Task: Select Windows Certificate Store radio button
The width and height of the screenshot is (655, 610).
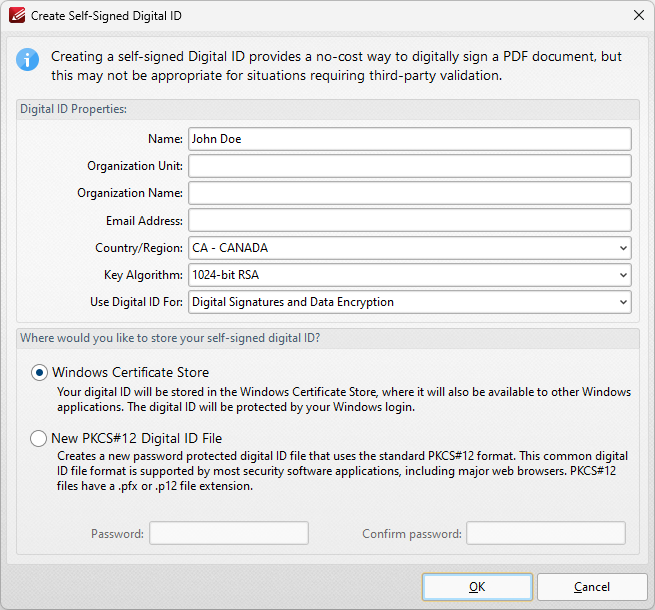Action: point(39,372)
